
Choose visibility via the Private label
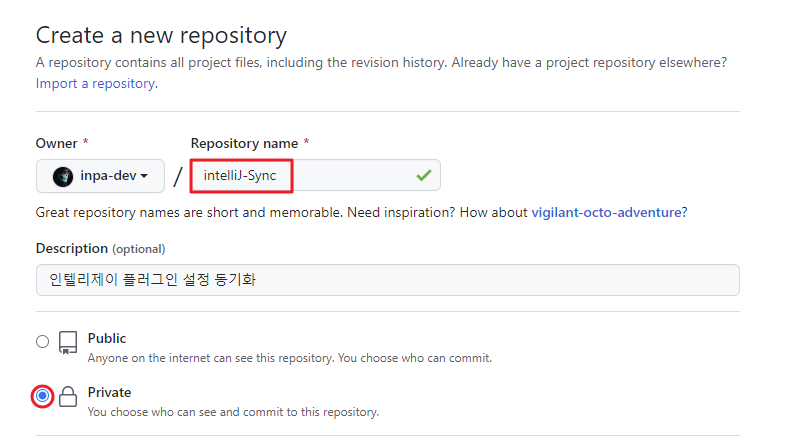pos(109,392)
